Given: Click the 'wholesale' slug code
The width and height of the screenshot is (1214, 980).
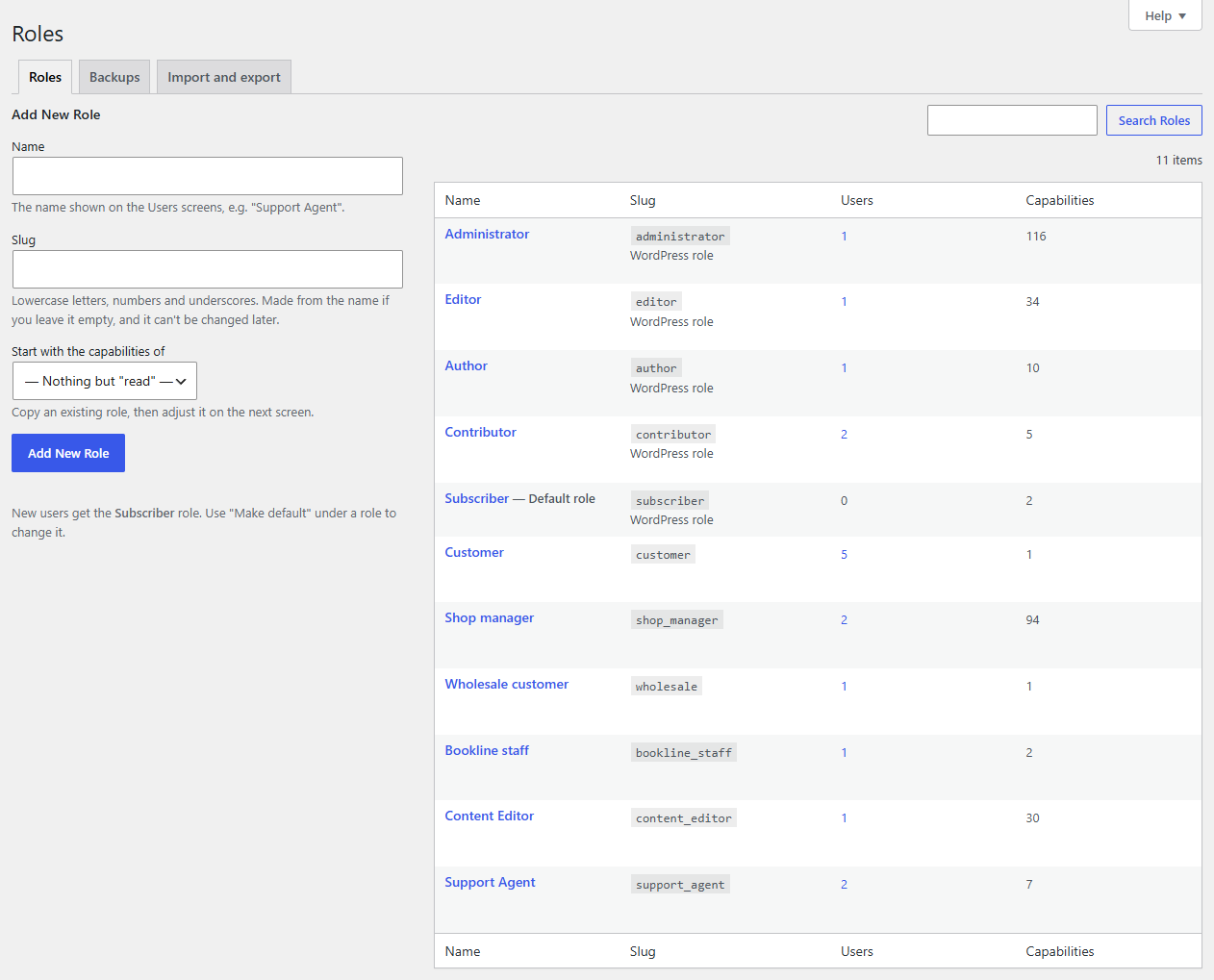Looking at the screenshot, I should coord(666,686).
